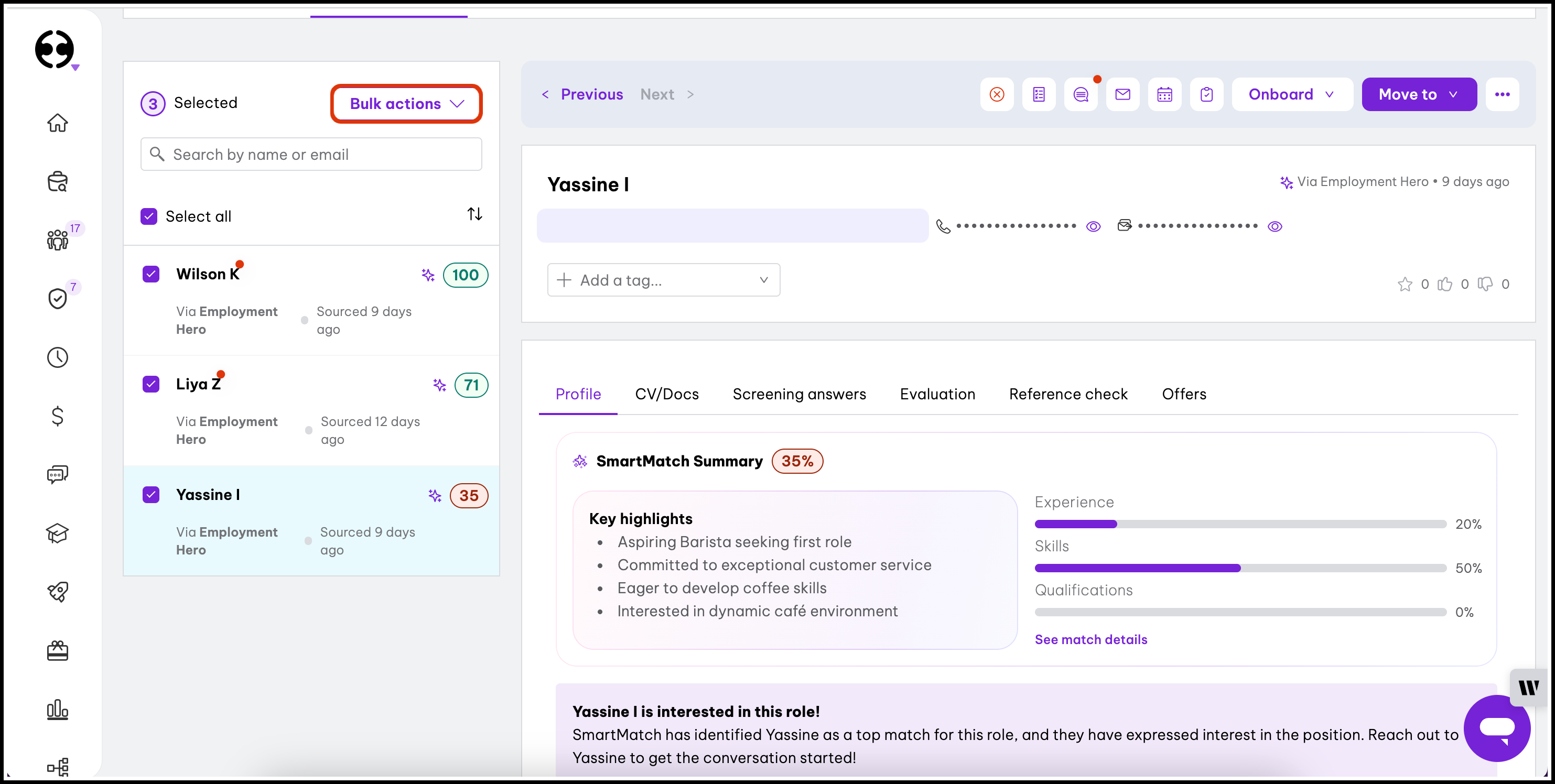The image size is (1555, 784).
Task: Click the sort arrows icon
Action: 474,214
